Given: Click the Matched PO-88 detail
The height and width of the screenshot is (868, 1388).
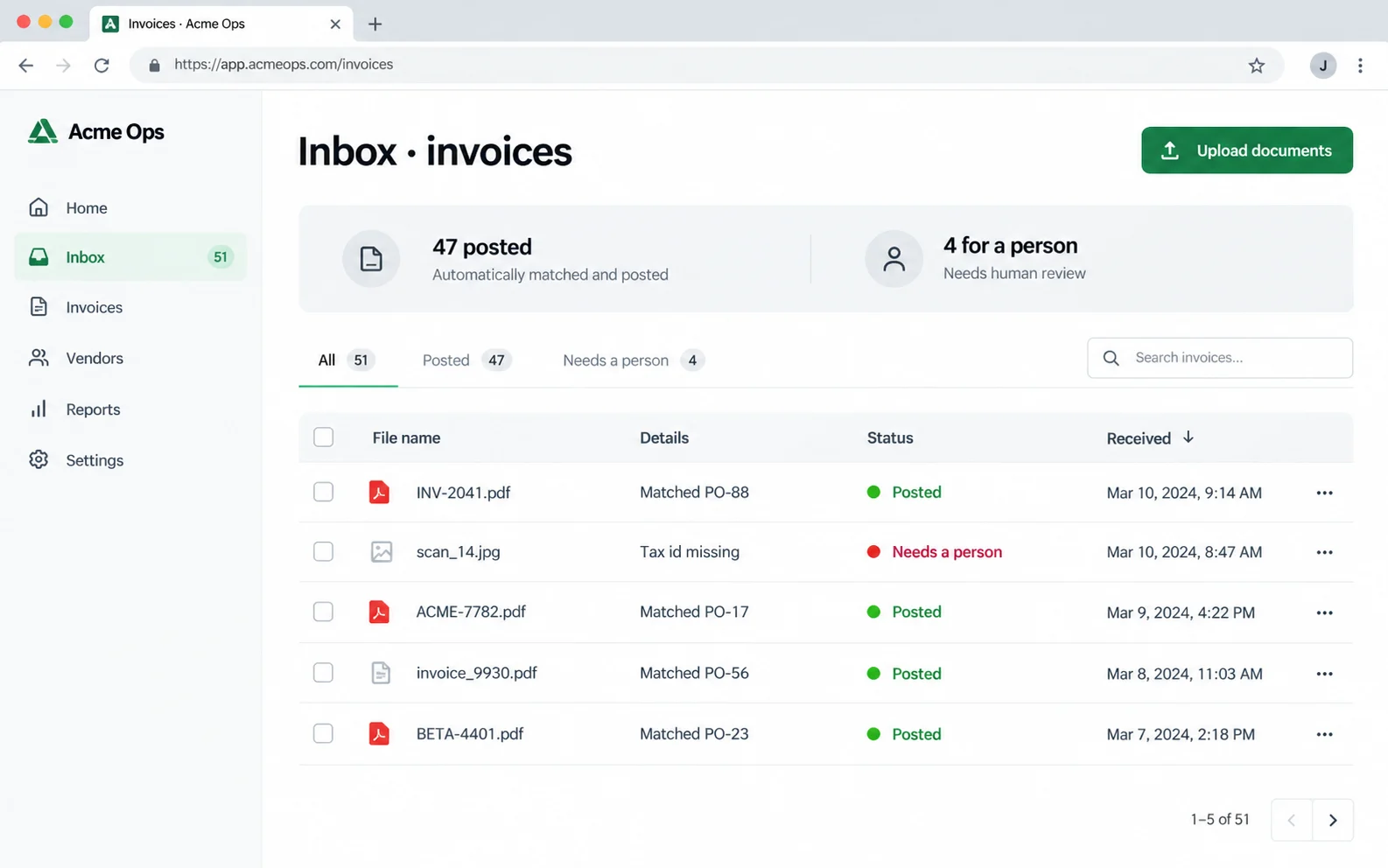Looking at the screenshot, I should 694,492.
